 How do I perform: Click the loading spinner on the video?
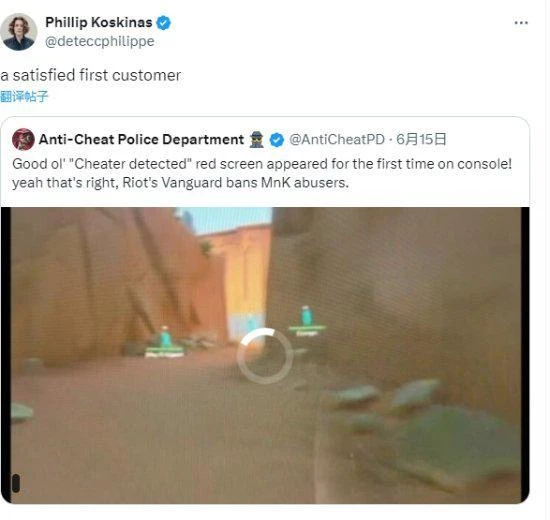[265, 355]
